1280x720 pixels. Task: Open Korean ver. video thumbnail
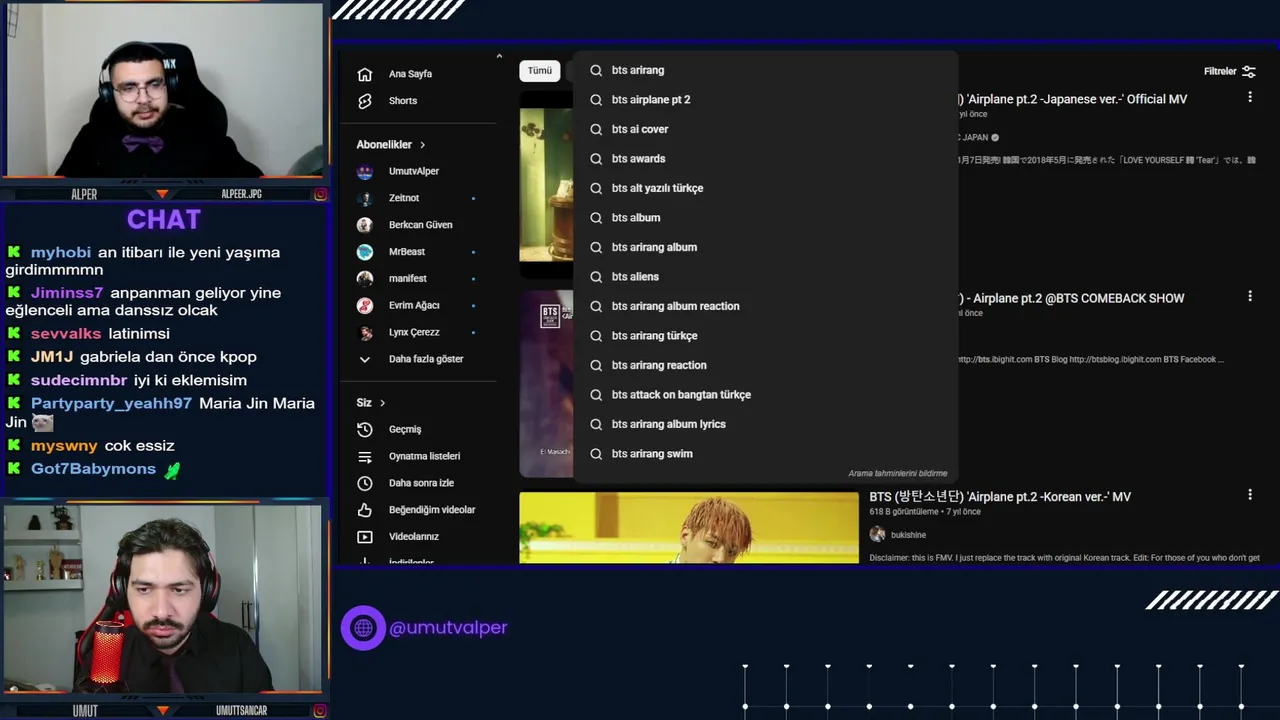(689, 527)
